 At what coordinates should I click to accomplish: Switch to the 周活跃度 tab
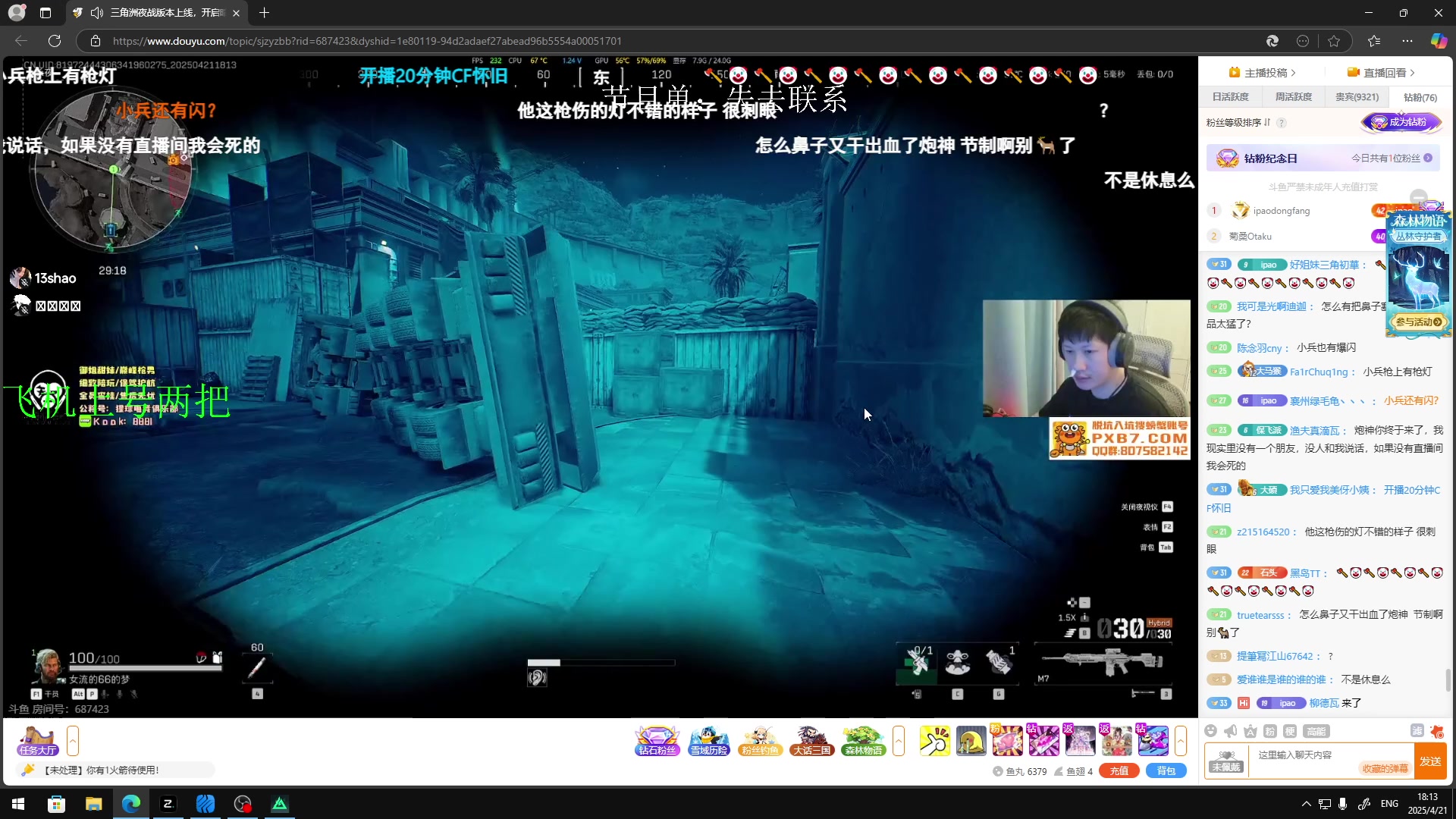[x=1293, y=97]
